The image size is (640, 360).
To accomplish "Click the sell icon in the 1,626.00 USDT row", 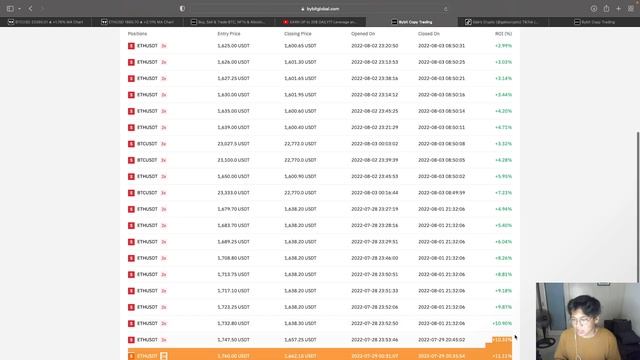I will 131,62.
